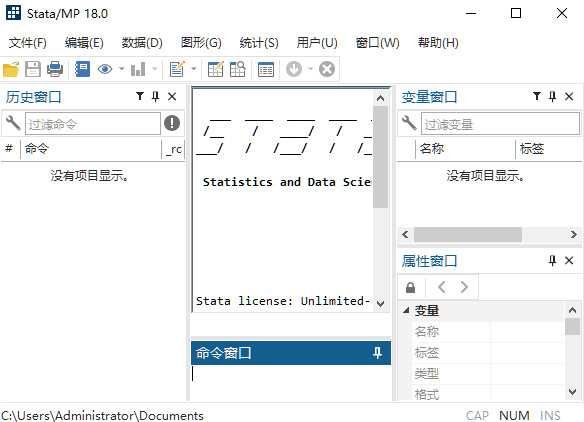584x422 pixels.
Task: Click the exclamation error-filter icon
Action: click(x=172, y=123)
